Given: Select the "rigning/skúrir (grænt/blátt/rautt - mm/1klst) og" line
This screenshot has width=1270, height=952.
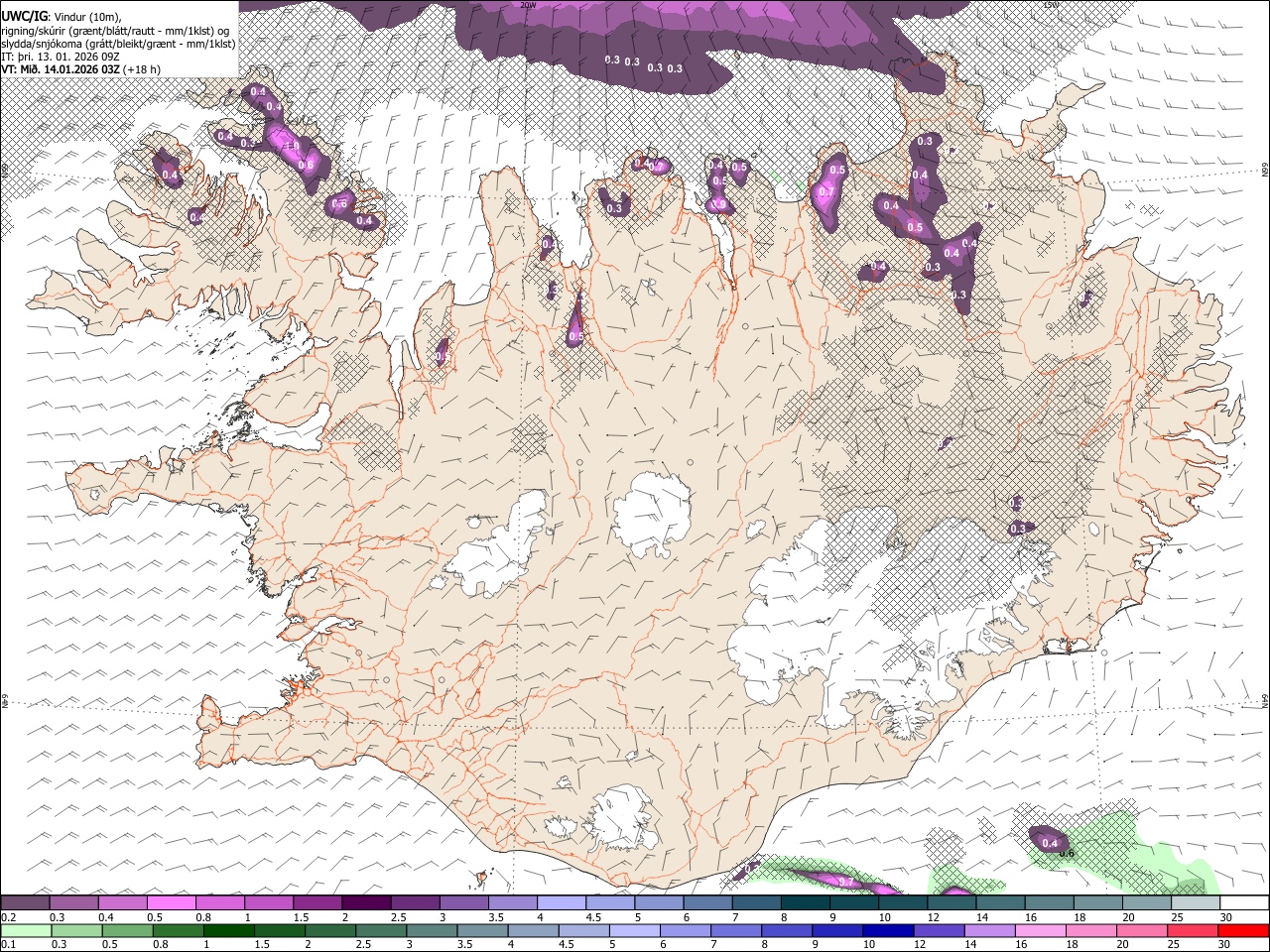Looking at the screenshot, I should (x=115, y=30).
